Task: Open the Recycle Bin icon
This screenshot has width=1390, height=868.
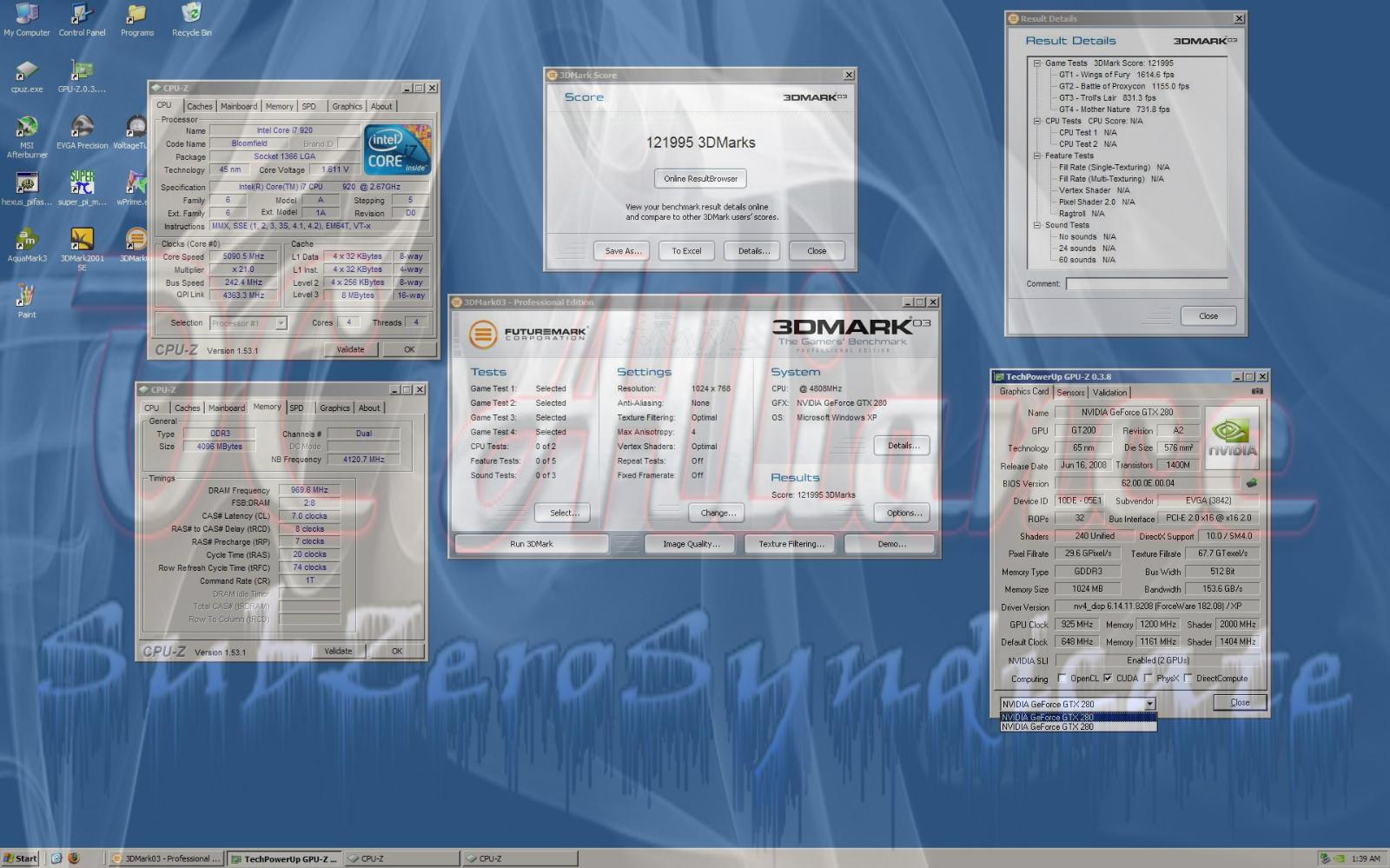Action: click(x=191, y=19)
